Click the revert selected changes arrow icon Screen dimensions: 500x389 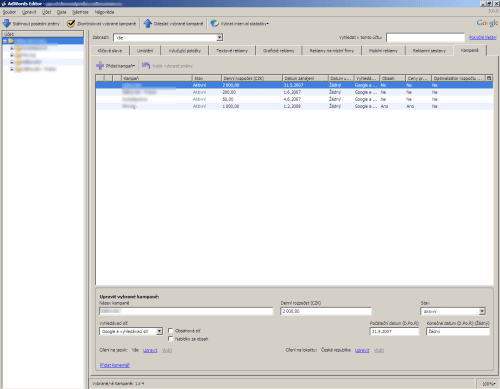pos(146,66)
